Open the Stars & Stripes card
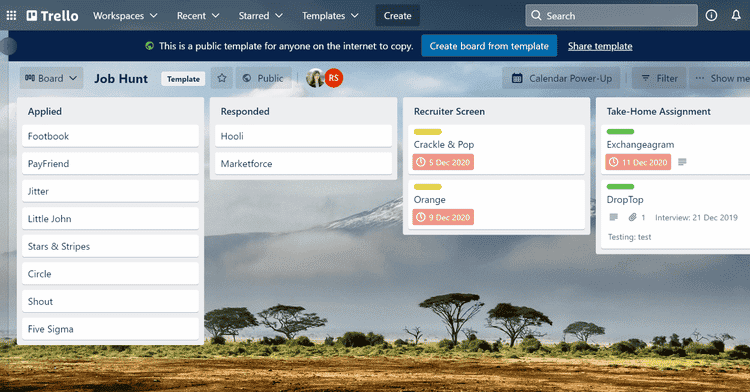 coord(110,246)
